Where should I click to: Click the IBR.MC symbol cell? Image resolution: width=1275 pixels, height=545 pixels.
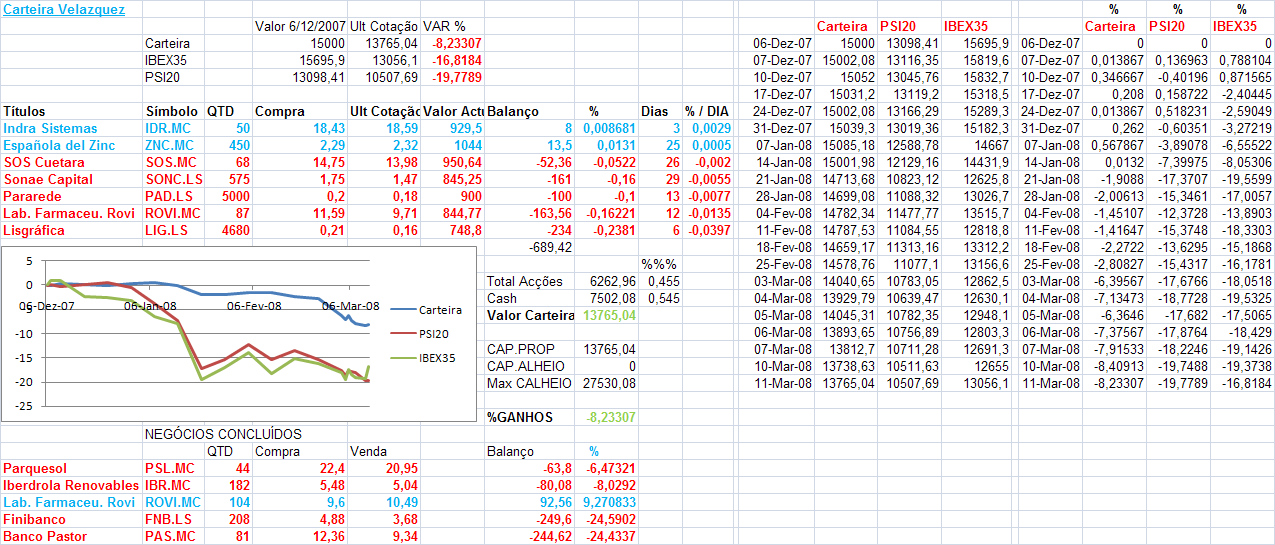click(168, 485)
